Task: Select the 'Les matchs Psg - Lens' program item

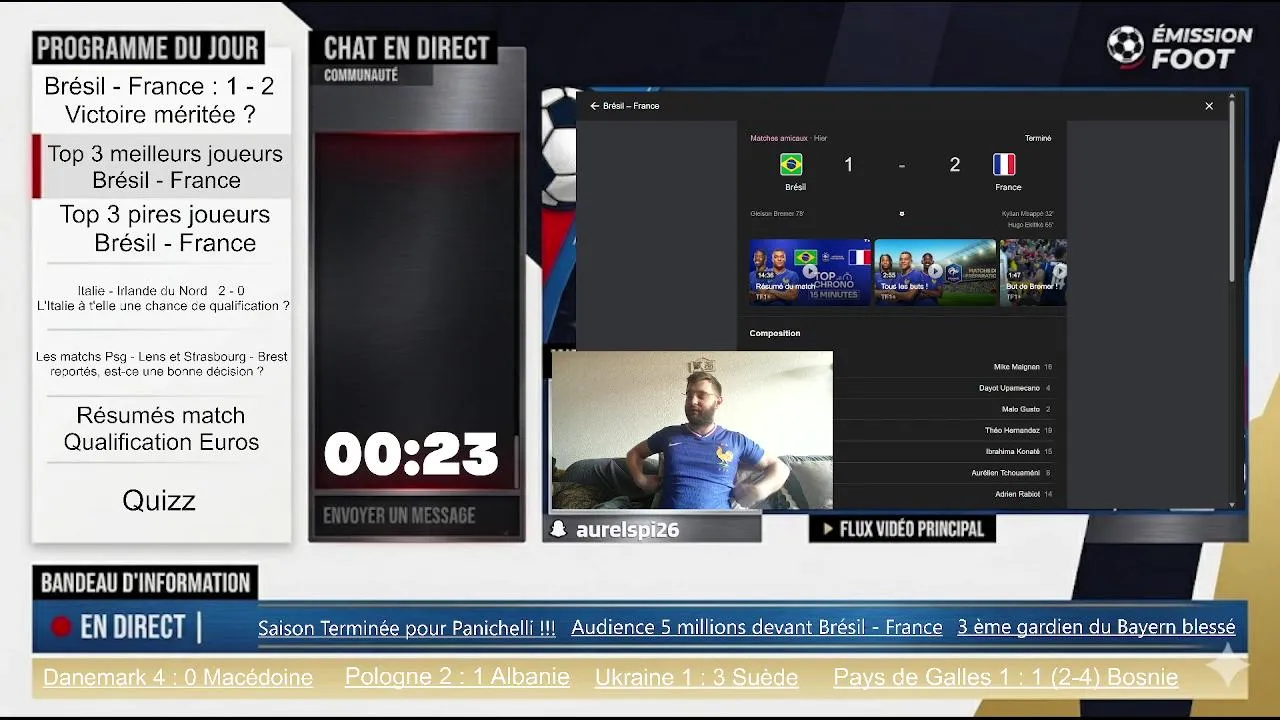Action: pos(161,364)
